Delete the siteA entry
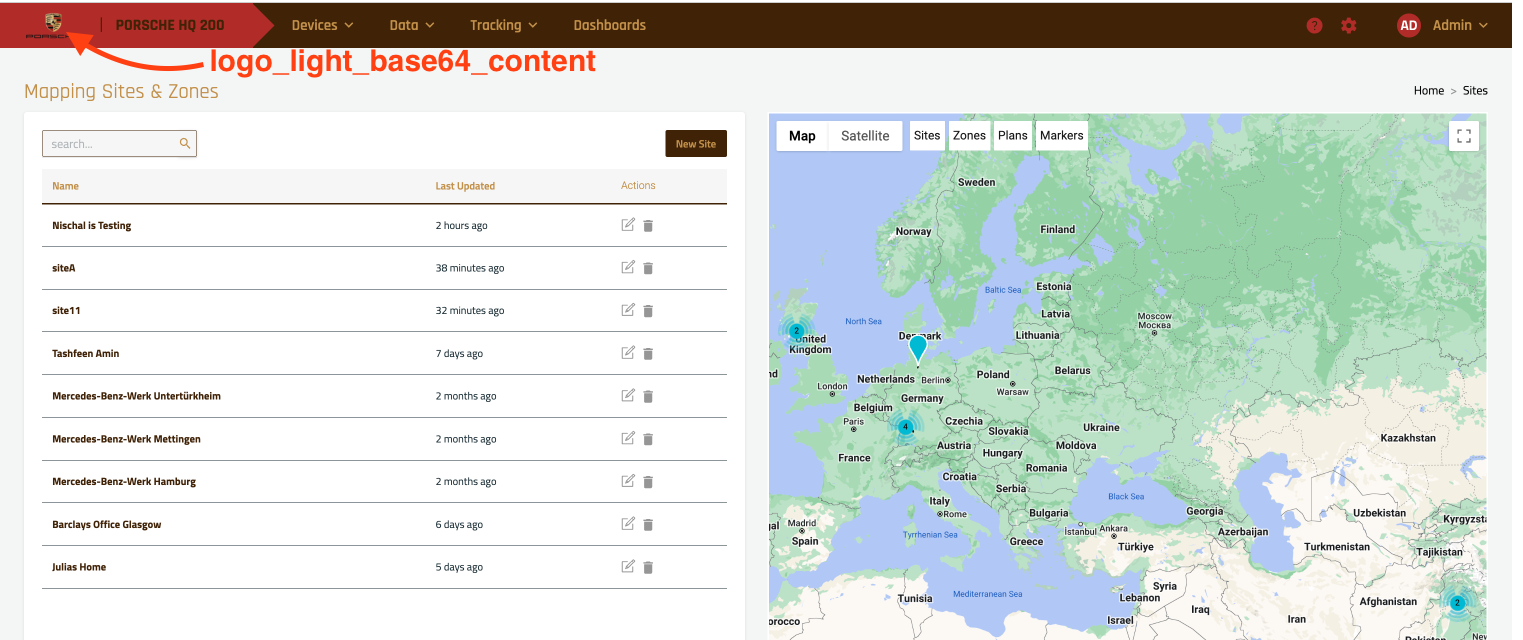Image resolution: width=1523 pixels, height=640 pixels. click(x=648, y=268)
